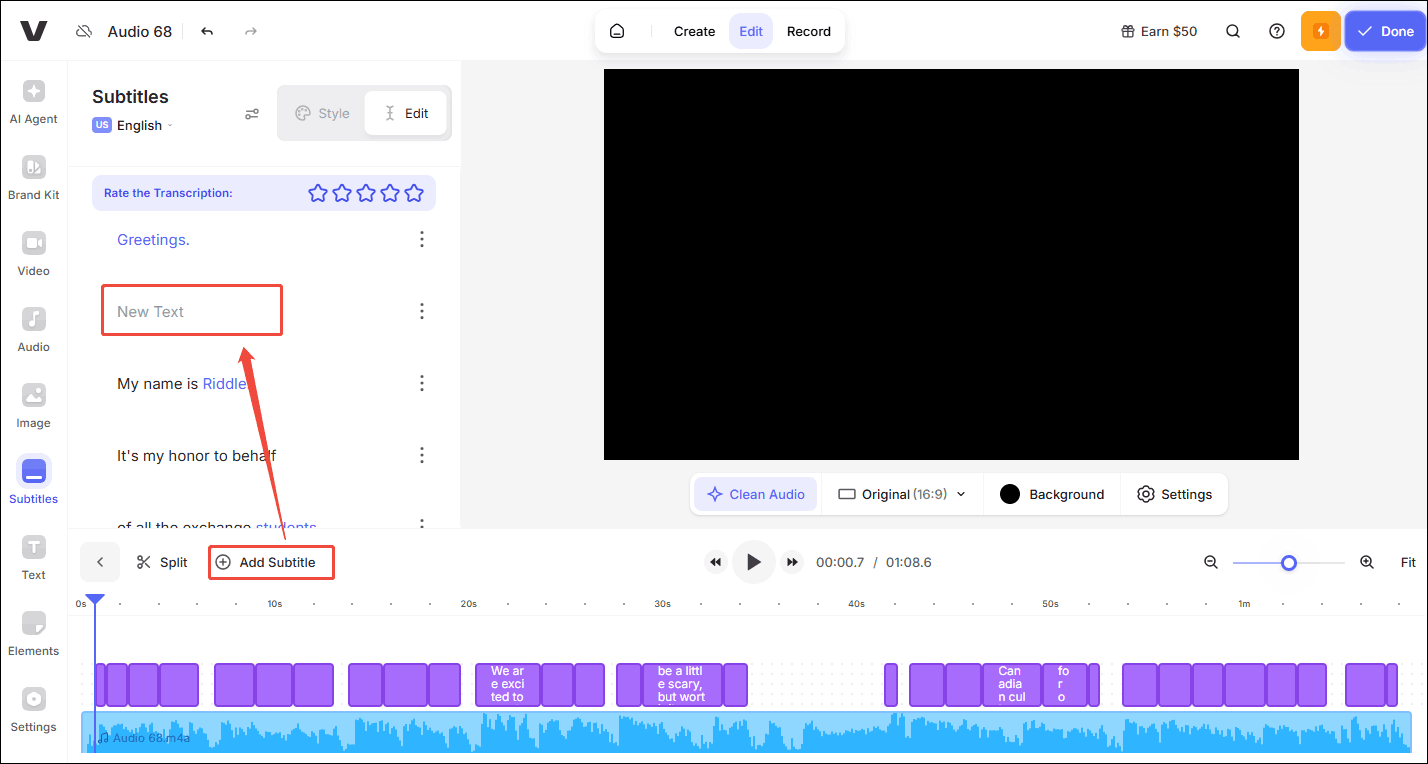Rate the transcription five stars

(414, 193)
